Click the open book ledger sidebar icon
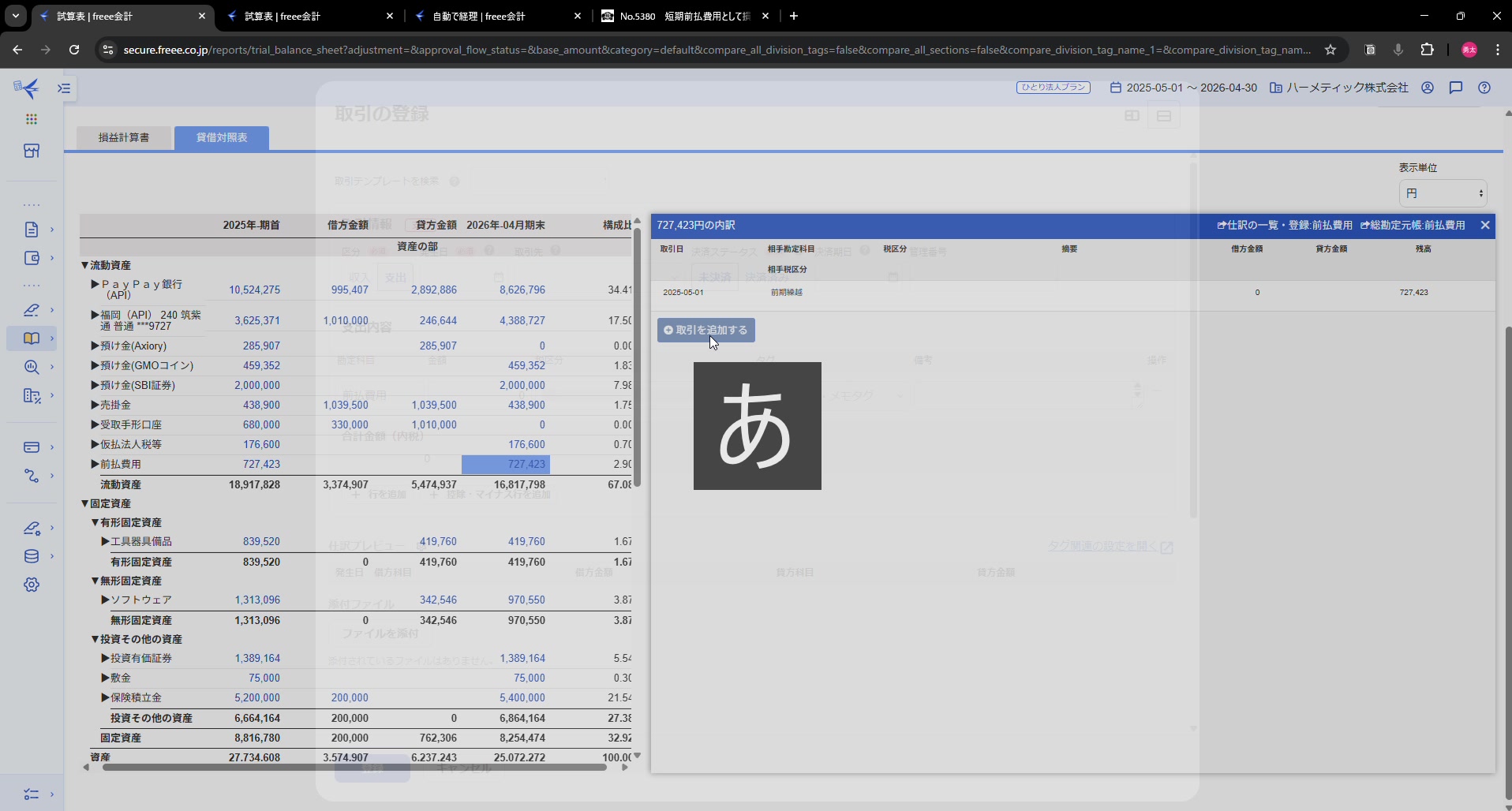Viewport: 1512px width, 811px height. (x=32, y=338)
